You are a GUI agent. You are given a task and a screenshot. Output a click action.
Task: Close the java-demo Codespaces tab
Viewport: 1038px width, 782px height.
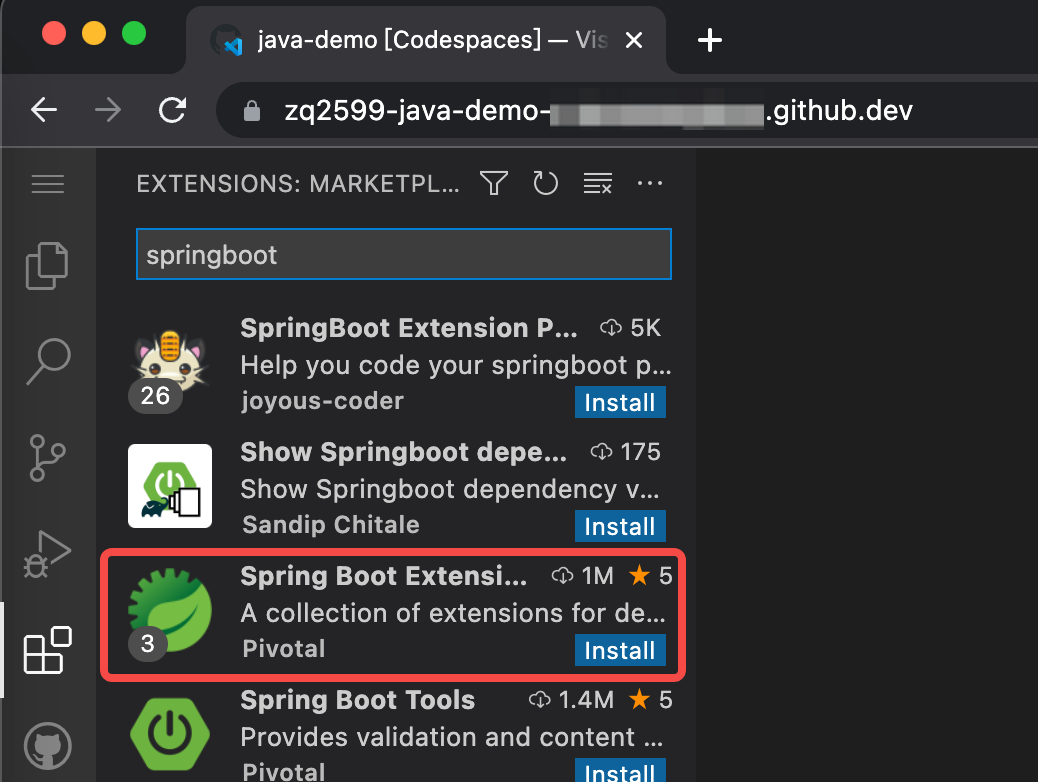634,40
